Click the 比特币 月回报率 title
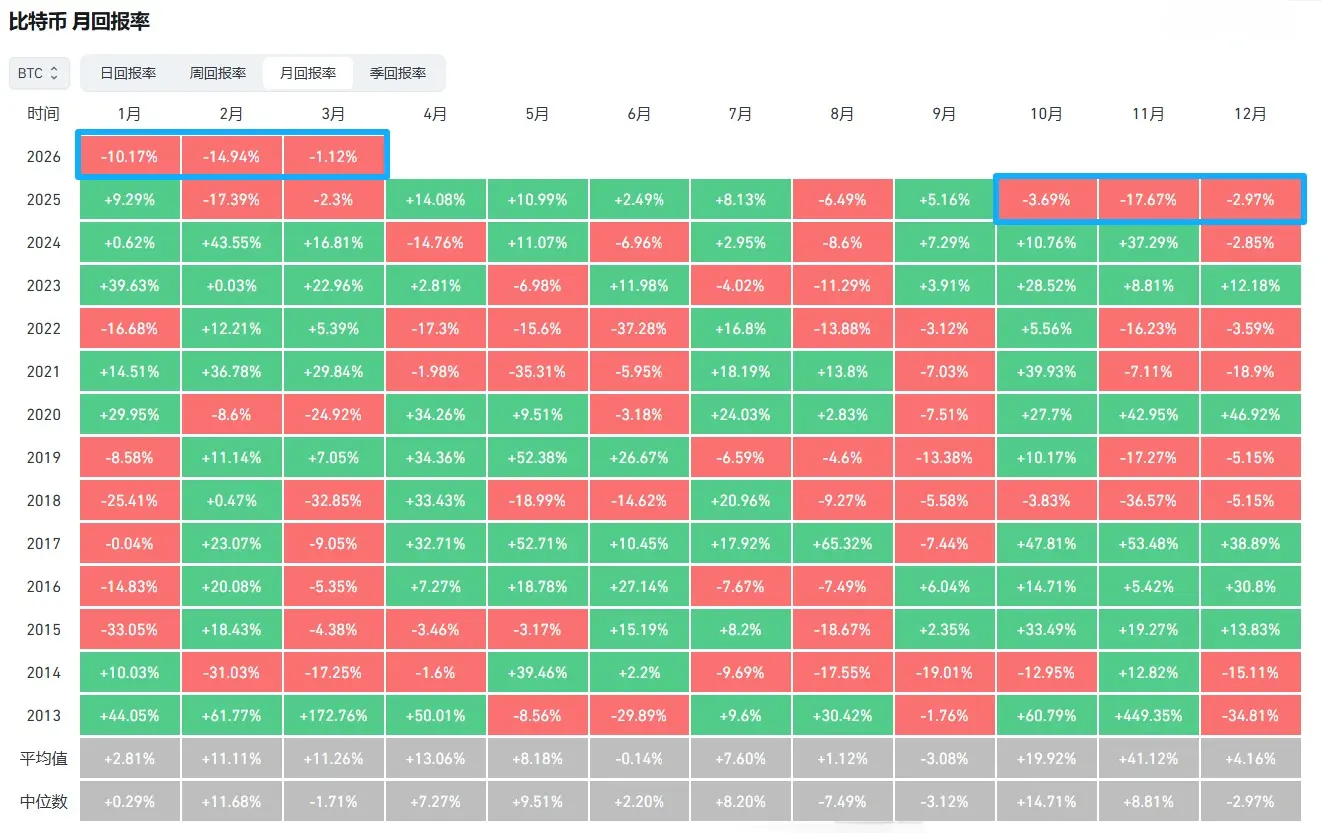This screenshot has height=834, width=1322. [79, 21]
